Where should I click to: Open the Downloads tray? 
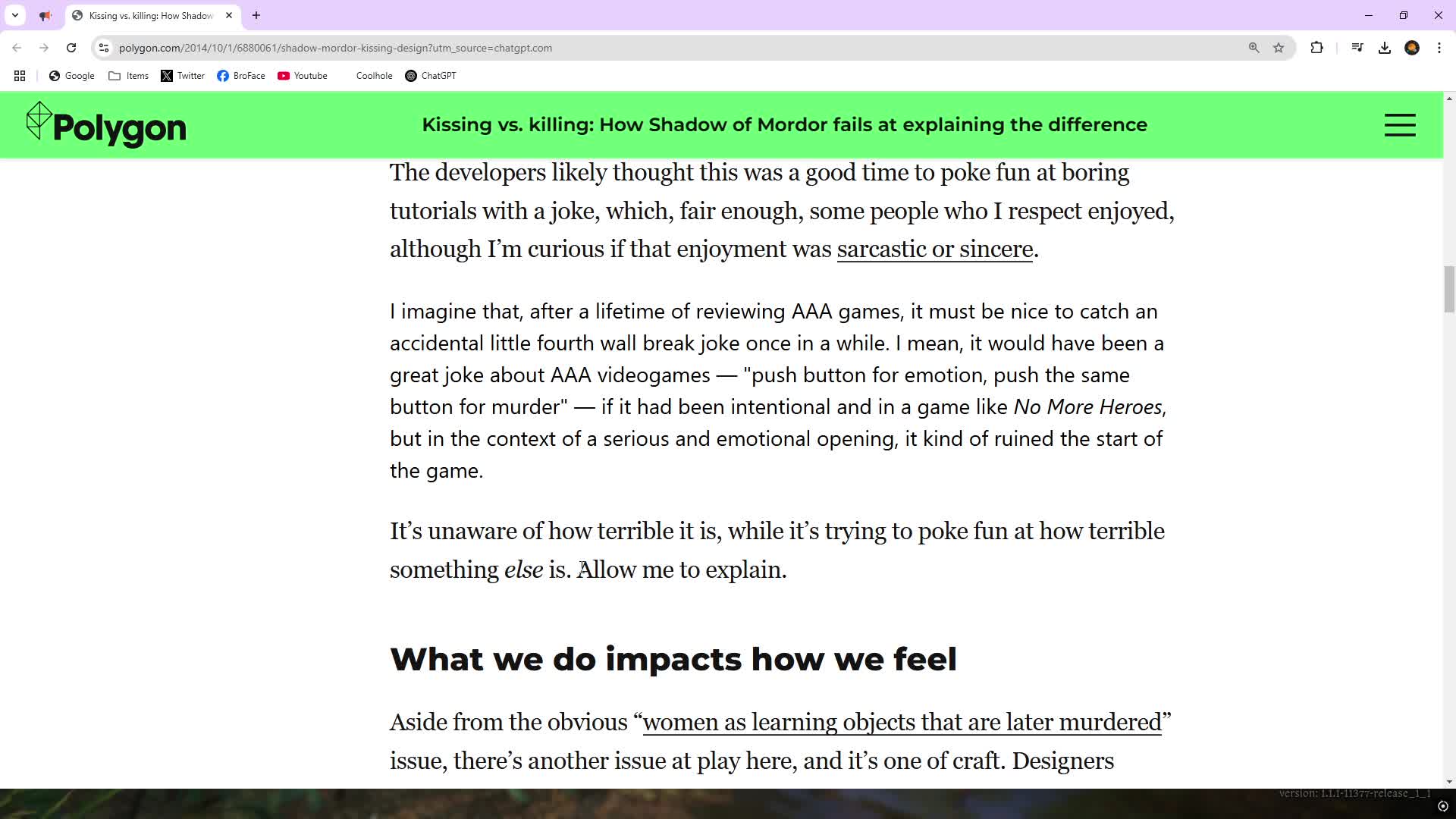[x=1385, y=48]
